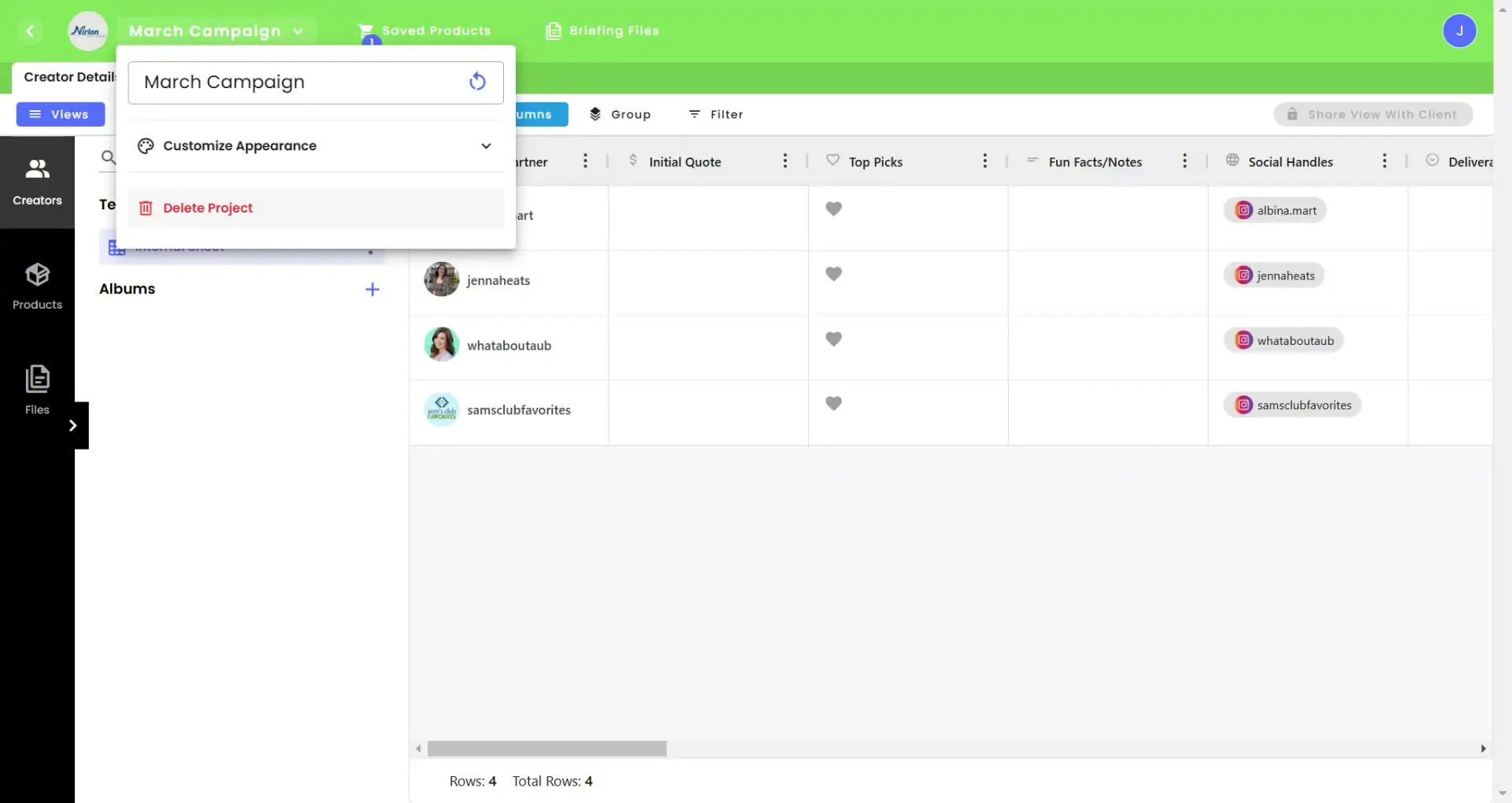The width and height of the screenshot is (1512, 803).
Task: Expand the collapsed side panel chevron
Action: pyautogui.click(x=73, y=425)
